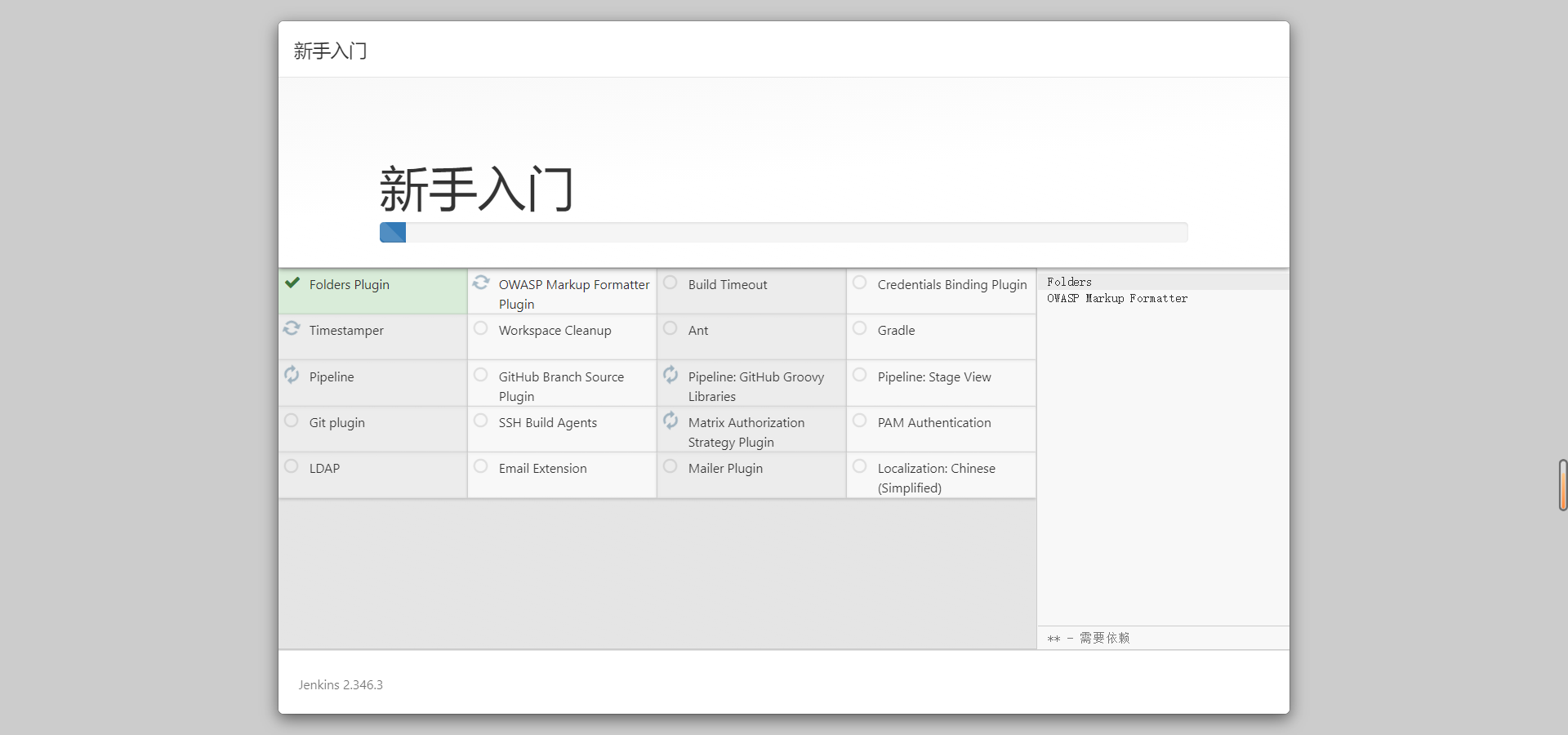Click the Folders entry in the install log
1568x735 pixels.
pyautogui.click(x=1069, y=282)
